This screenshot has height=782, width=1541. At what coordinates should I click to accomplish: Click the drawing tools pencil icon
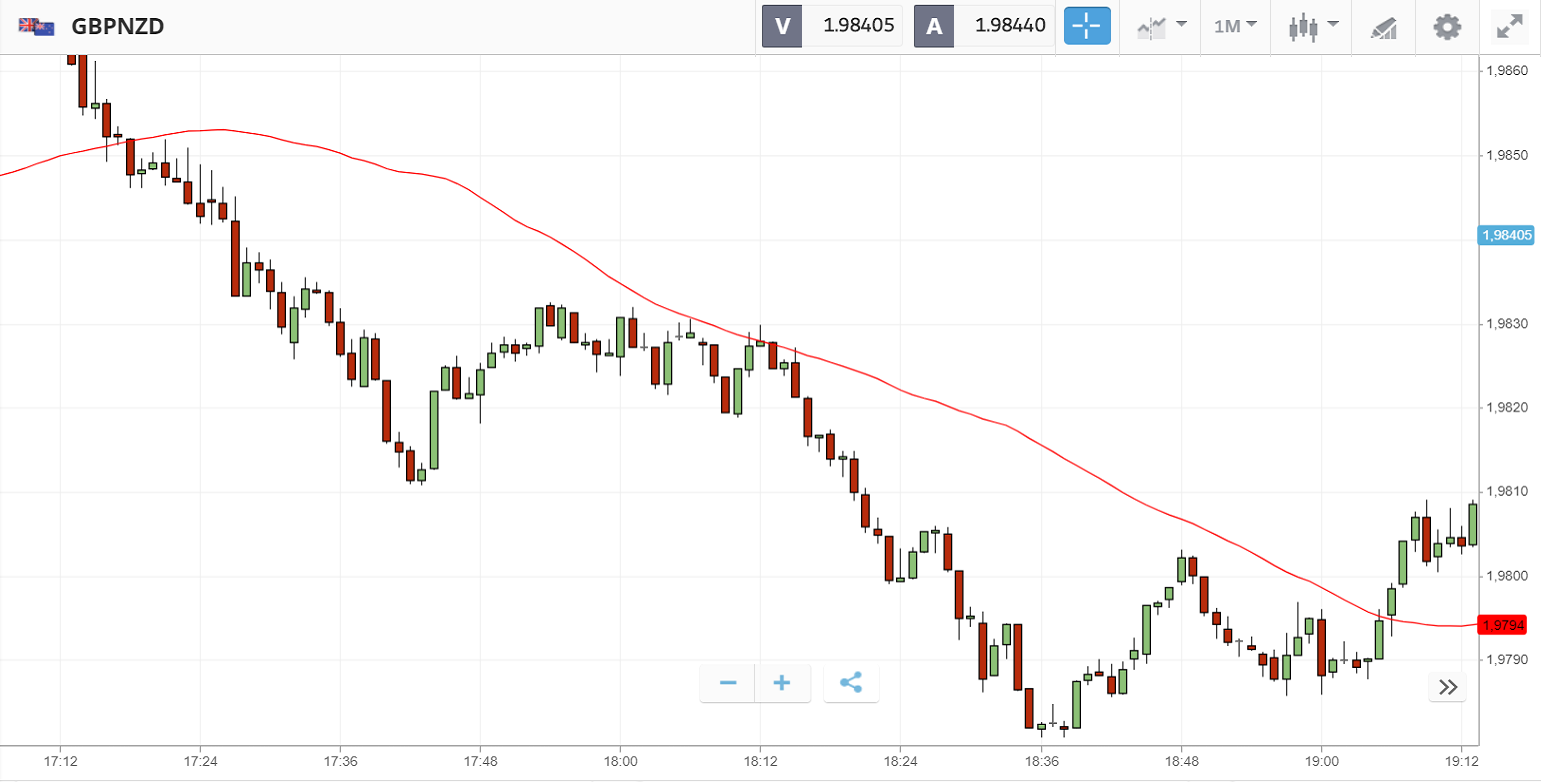1383,27
